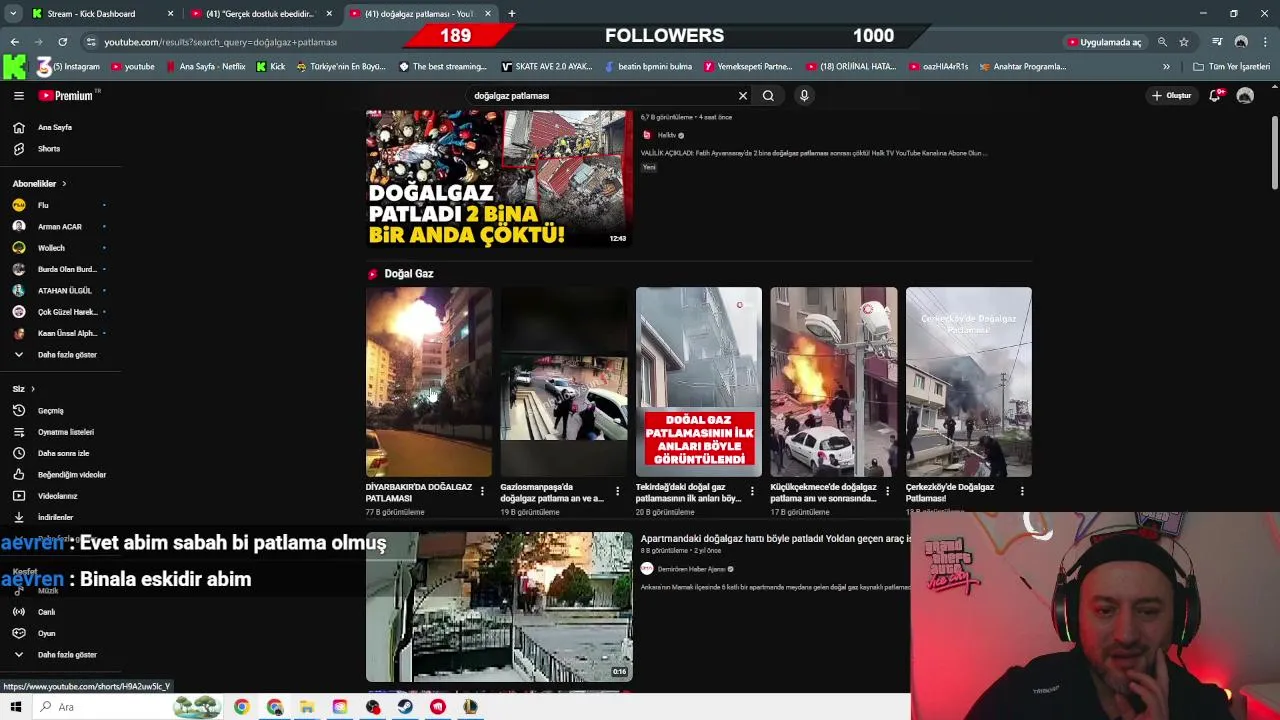Image resolution: width=1280 pixels, height=720 pixels.
Task: Open the Arman ACAR subscription channel
Action: 58,227
